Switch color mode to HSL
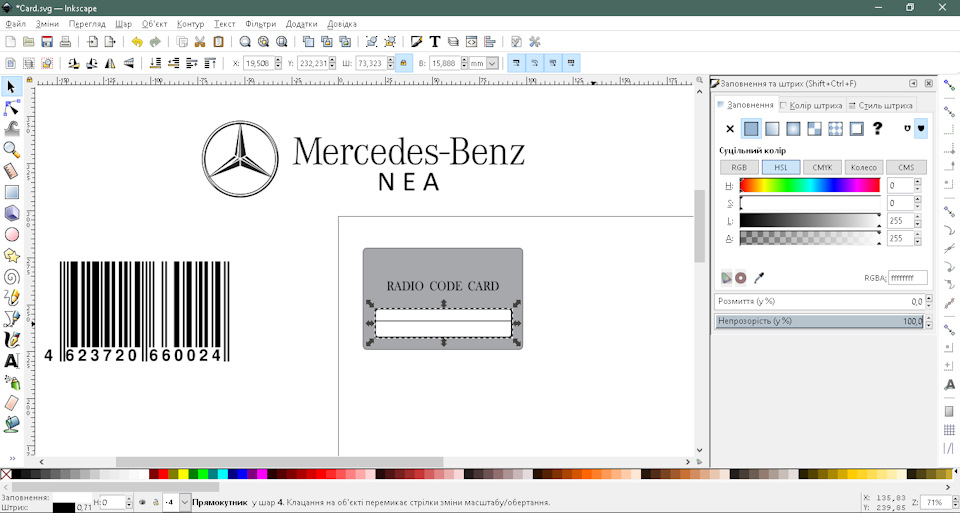 pyautogui.click(x=781, y=167)
